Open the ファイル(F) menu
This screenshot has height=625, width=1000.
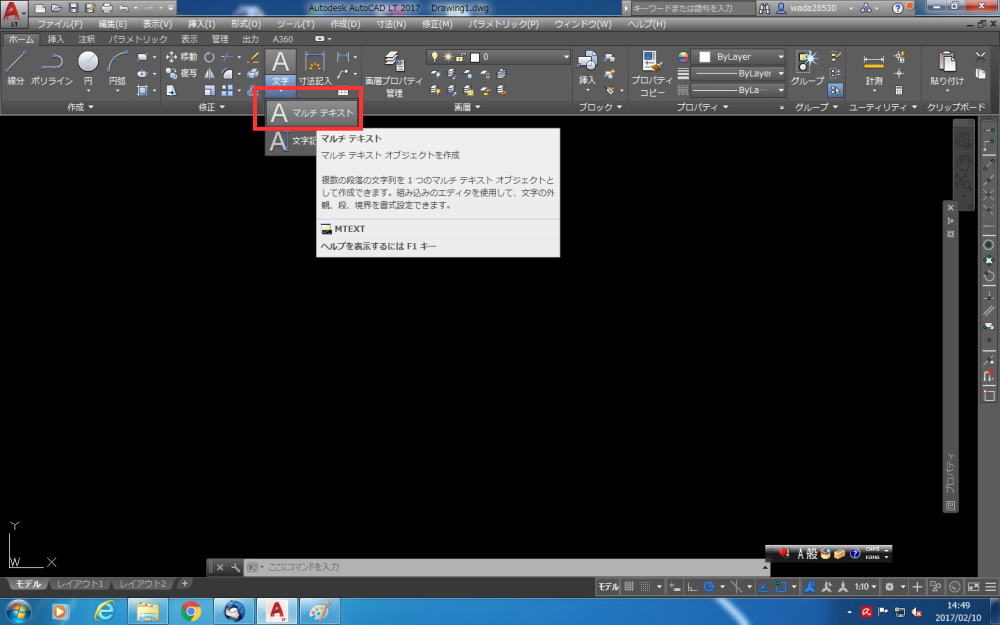click(x=60, y=24)
